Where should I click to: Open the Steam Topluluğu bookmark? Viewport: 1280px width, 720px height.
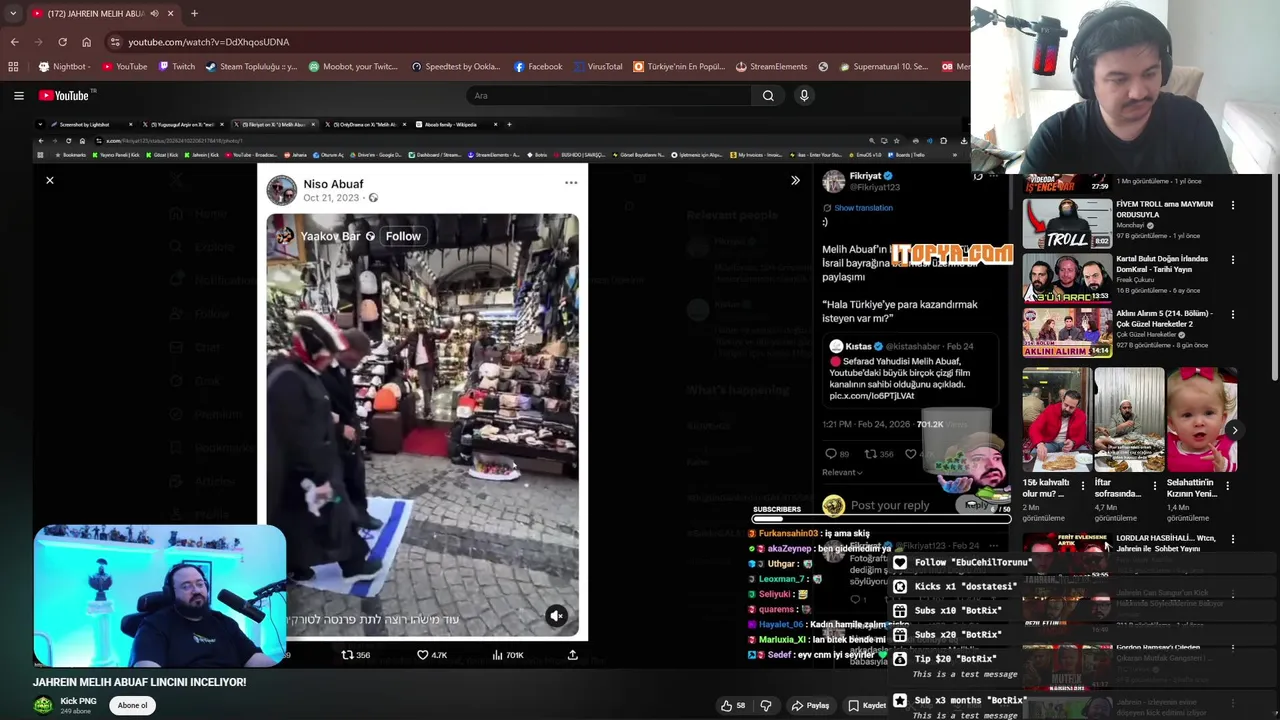pyautogui.click(x=251, y=67)
